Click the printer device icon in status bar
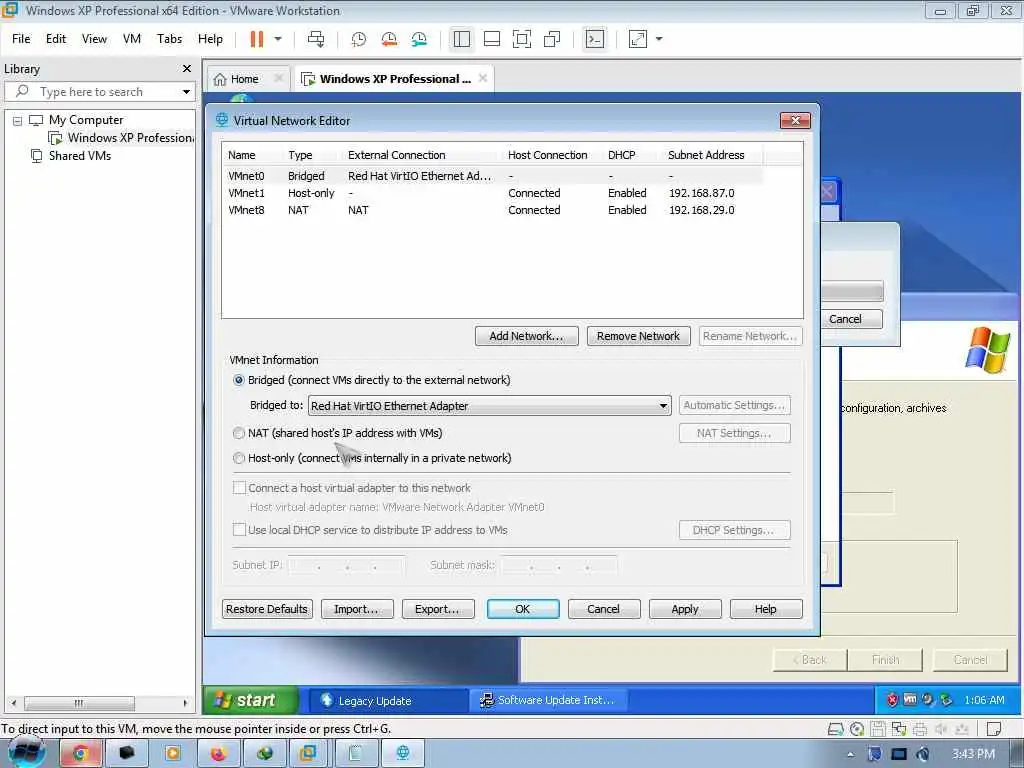This screenshot has height=768, width=1024. (x=920, y=729)
